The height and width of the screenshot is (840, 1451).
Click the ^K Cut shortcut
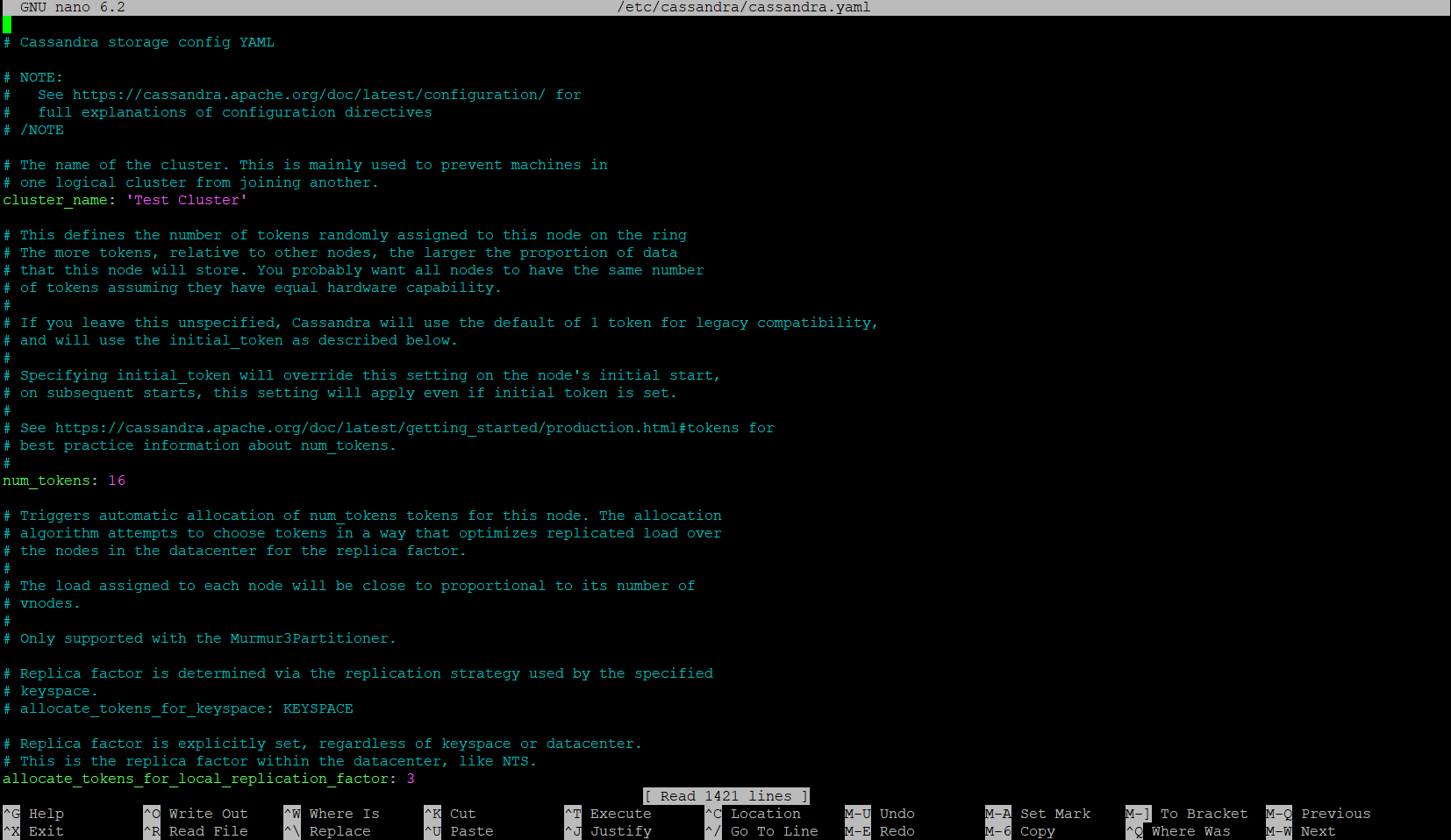(x=450, y=814)
